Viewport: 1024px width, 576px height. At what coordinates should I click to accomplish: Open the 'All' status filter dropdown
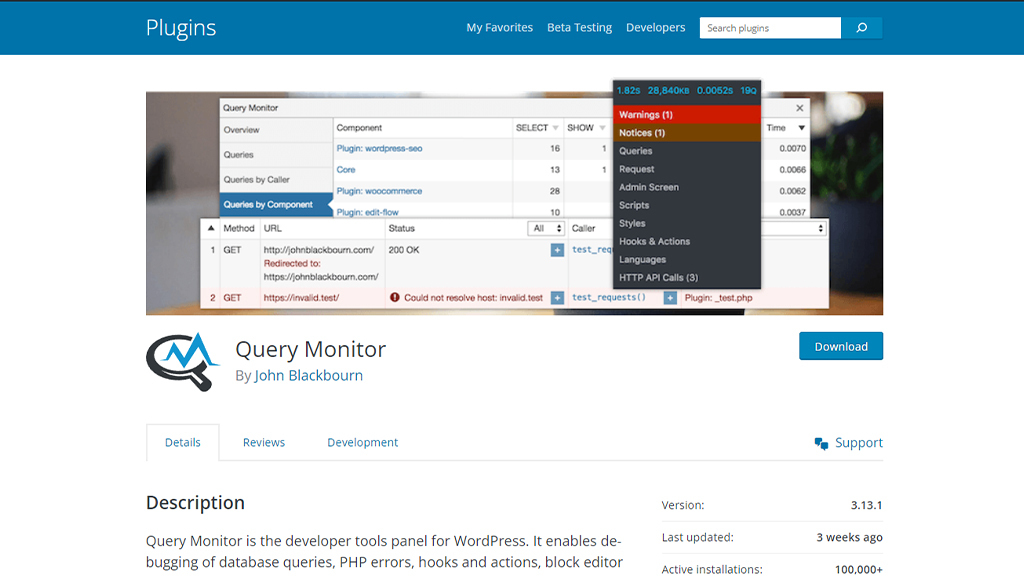546,228
